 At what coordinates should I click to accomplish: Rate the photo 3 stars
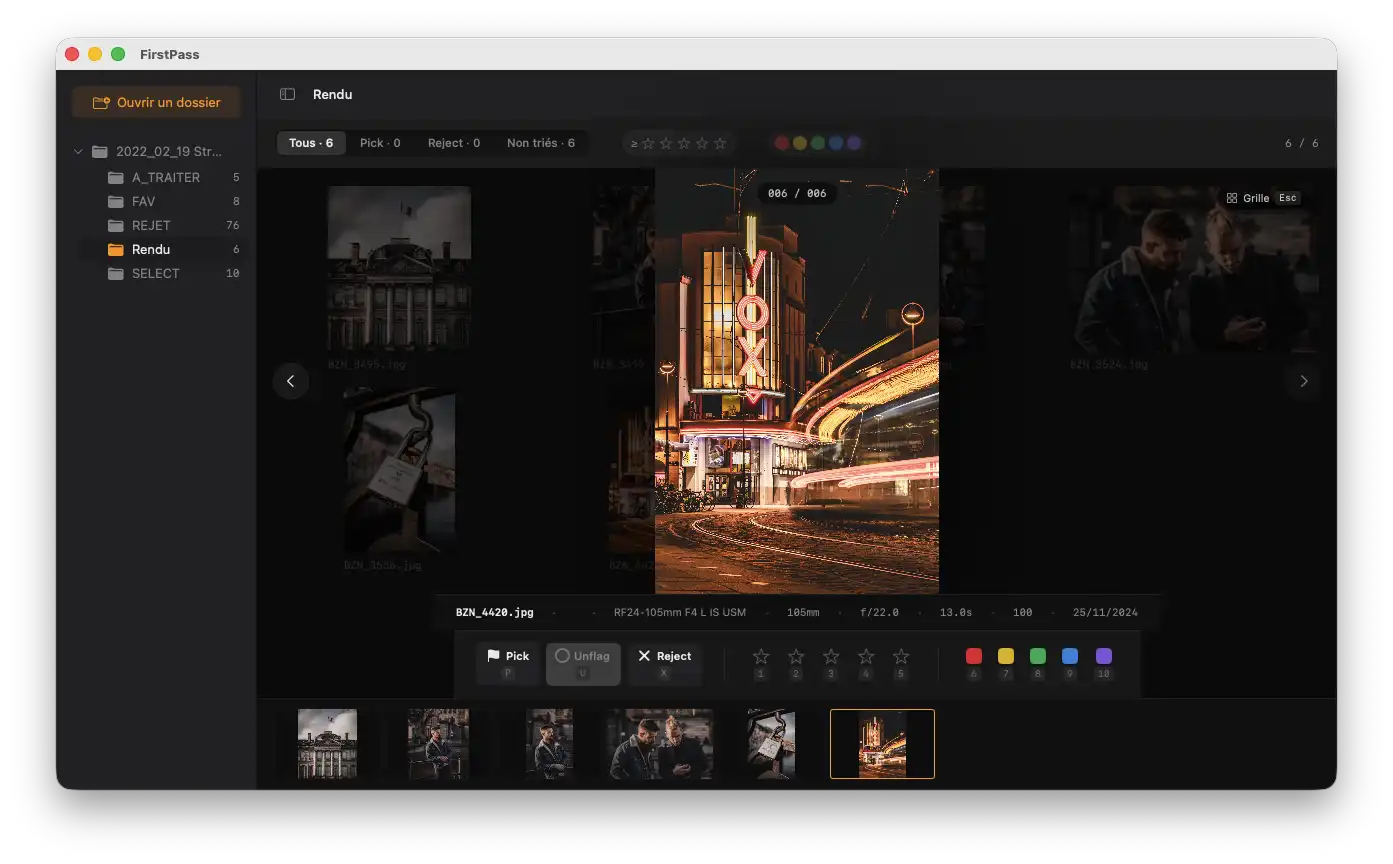tap(831, 656)
